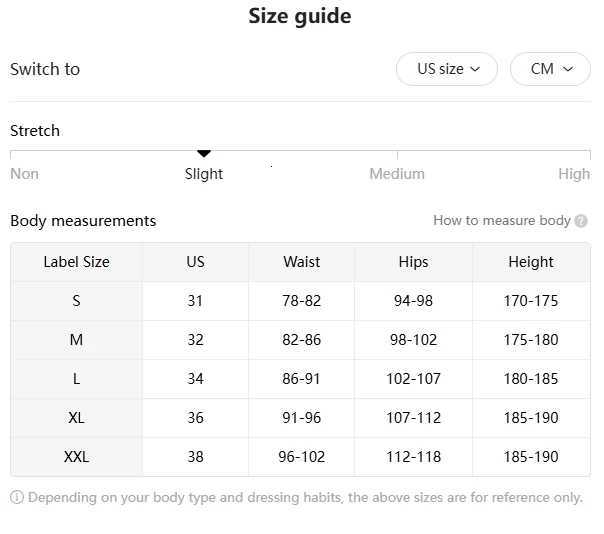Click the info icon beside the disclaimer
This screenshot has width=604, height=534.
point(17,497)
